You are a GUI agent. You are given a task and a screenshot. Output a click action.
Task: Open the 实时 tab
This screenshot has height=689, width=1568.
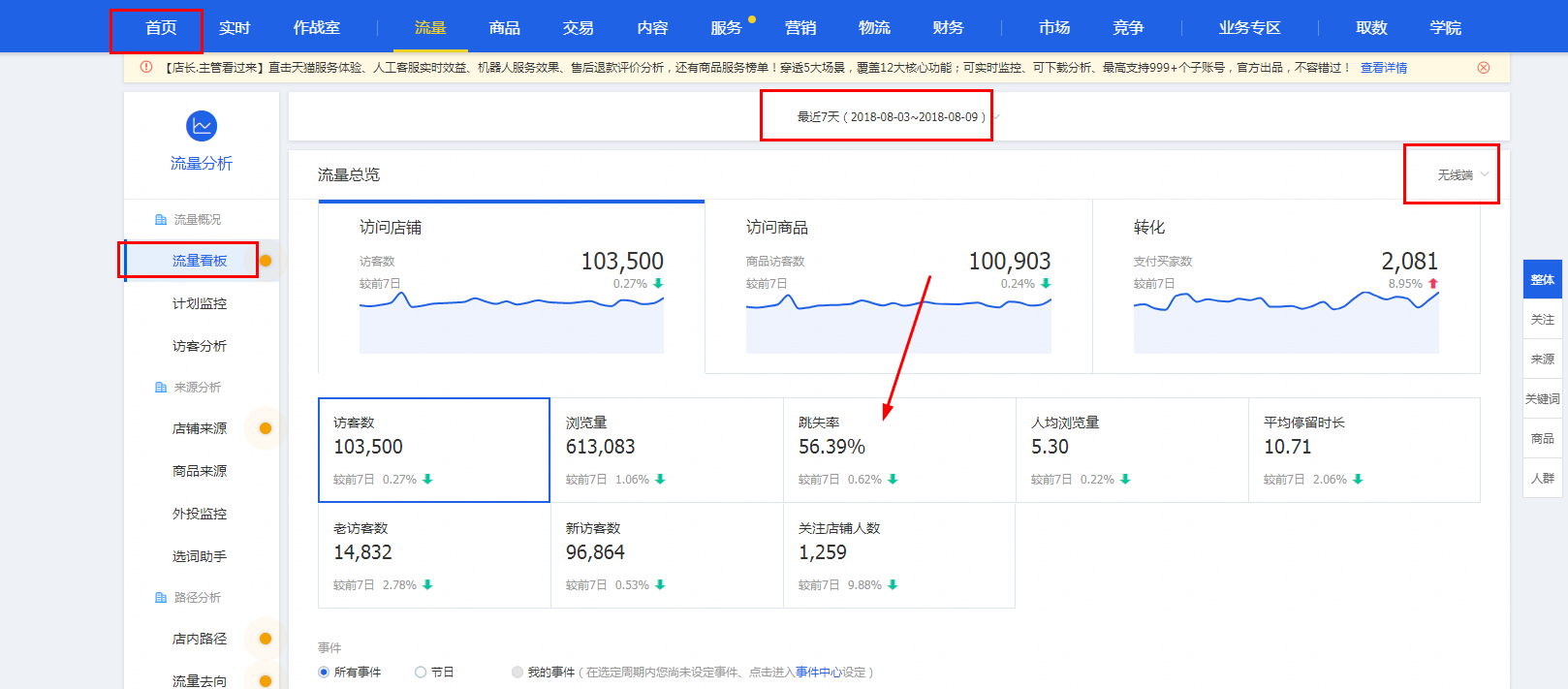click(x=235, y=28)
